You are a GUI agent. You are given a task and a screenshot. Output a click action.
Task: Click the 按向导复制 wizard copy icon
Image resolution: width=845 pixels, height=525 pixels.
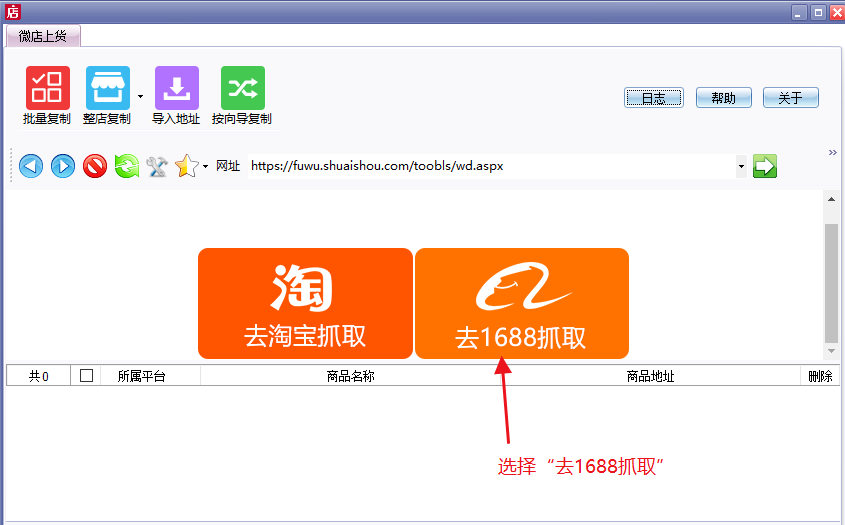coord(243,88)
